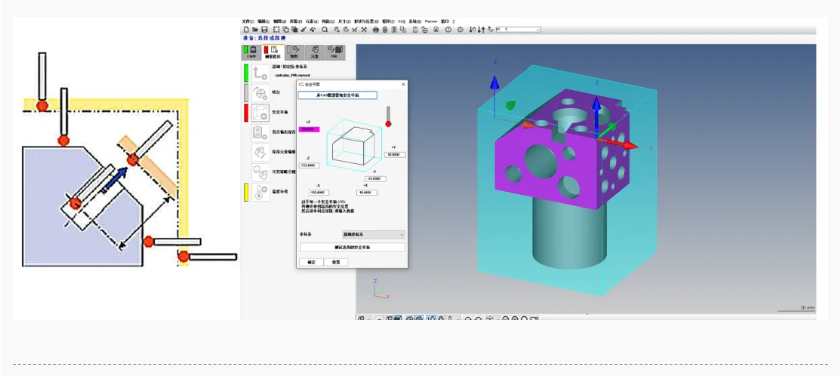Open the toolbar combo box at top right
The height and width of the screenshot is (376, 840).
518,30
